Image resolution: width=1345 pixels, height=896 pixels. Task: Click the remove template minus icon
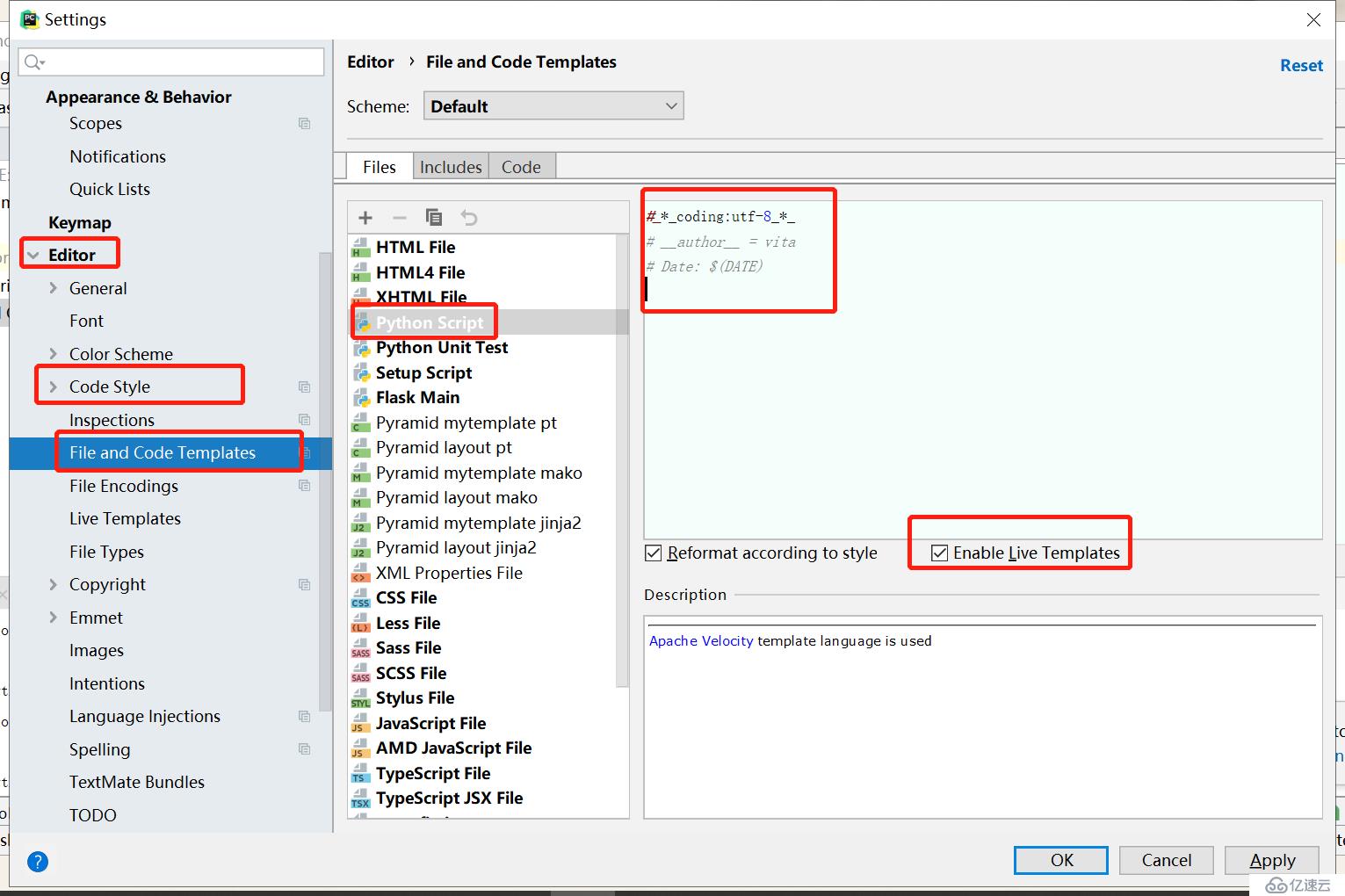[400, 217]
